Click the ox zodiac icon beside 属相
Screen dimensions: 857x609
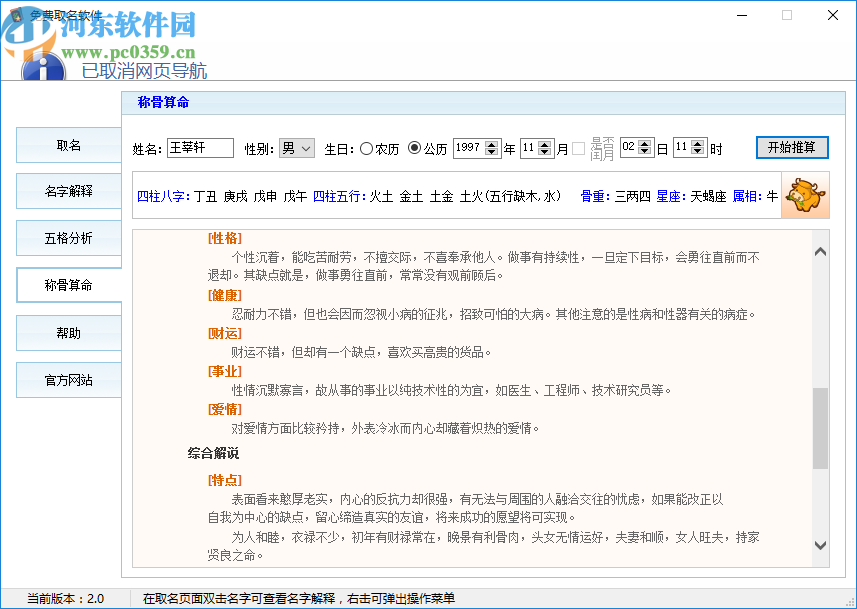tap(805, 197)
